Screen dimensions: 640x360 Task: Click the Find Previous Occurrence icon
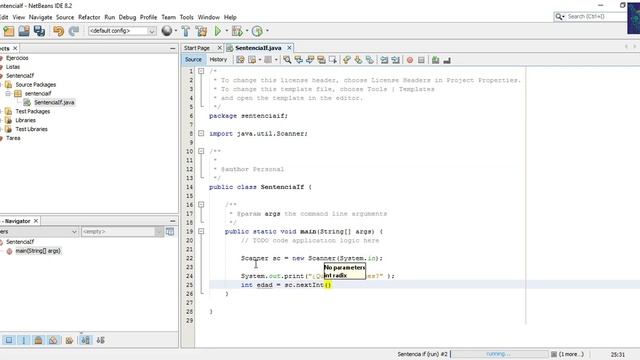[x=299, y=60]
